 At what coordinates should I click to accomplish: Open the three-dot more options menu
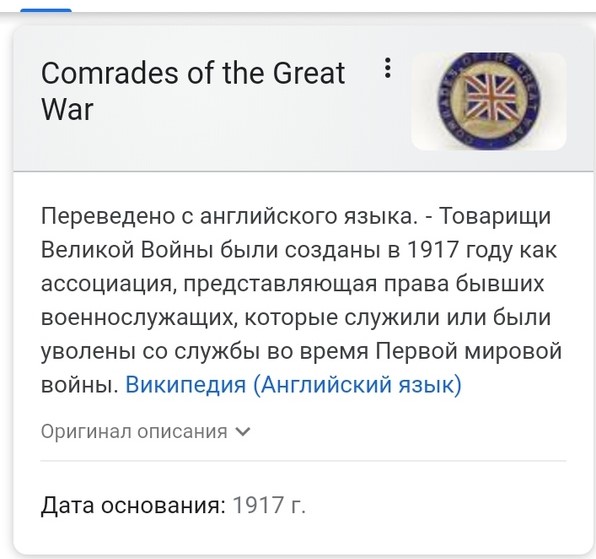(x=387, y=68)
